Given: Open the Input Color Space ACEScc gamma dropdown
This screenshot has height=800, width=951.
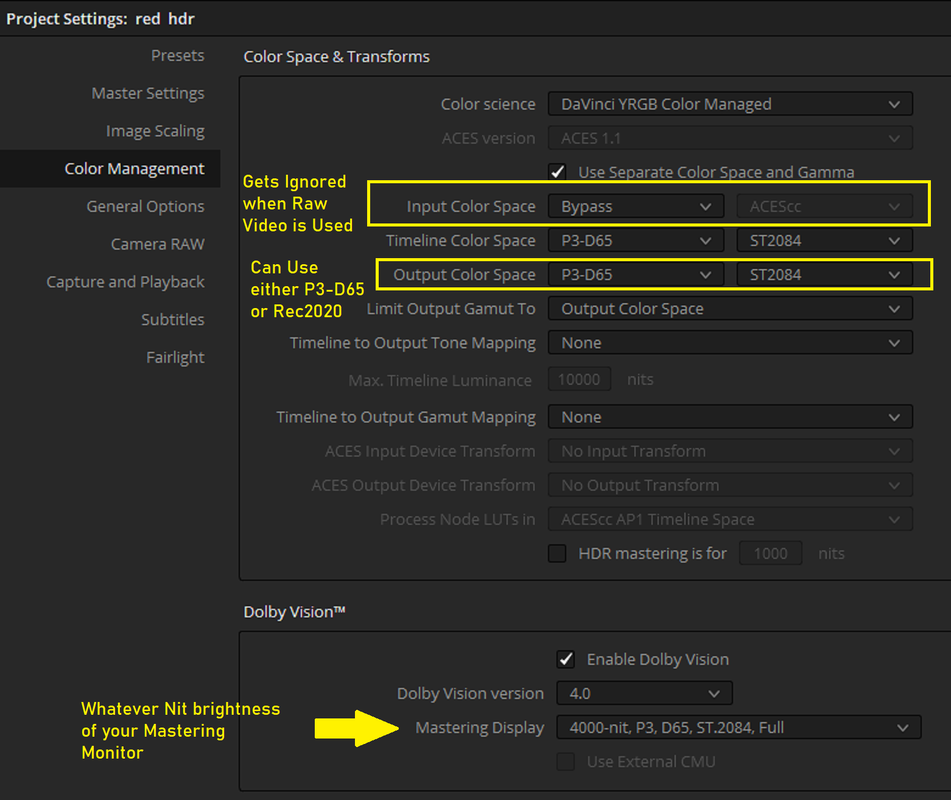Looking at the screenshot, I should click(x=825, y=206).
